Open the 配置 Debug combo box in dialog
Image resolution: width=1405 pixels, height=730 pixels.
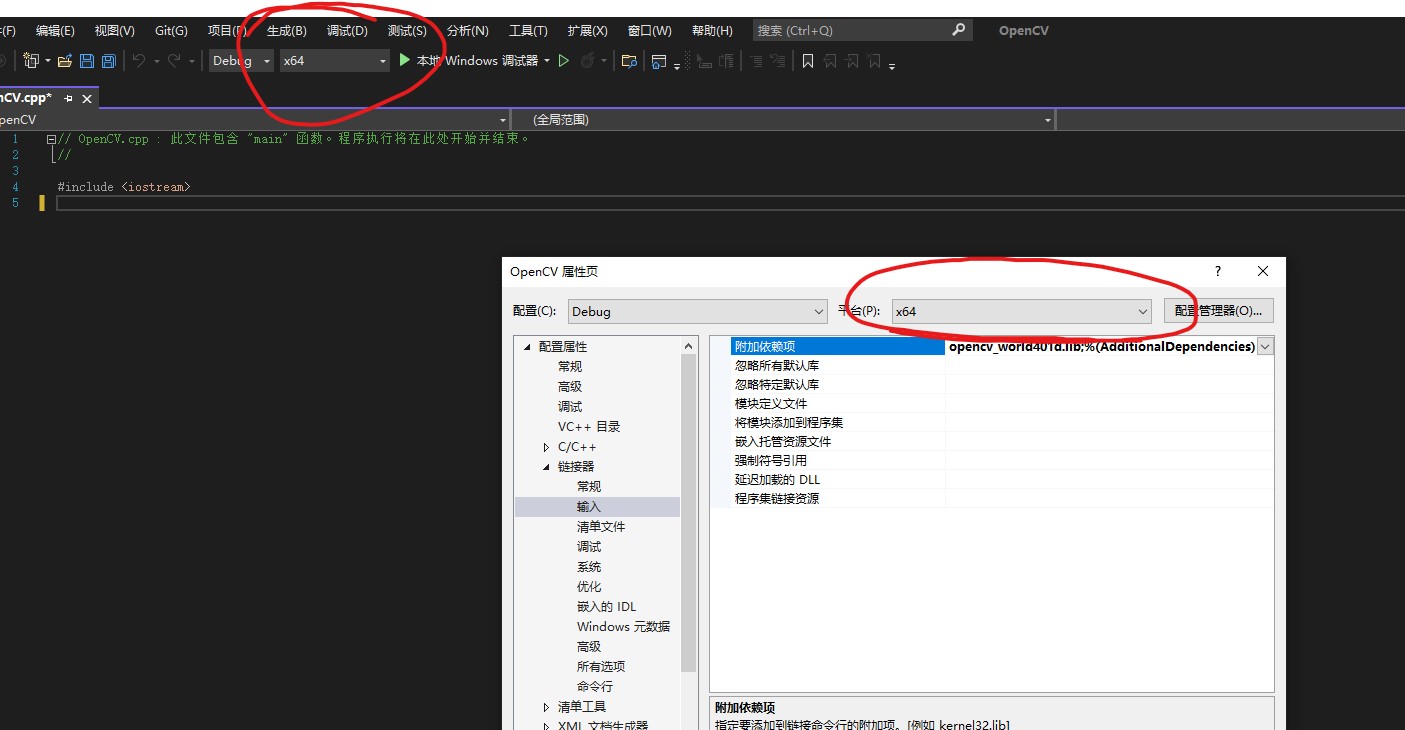[x=697, y=311]
